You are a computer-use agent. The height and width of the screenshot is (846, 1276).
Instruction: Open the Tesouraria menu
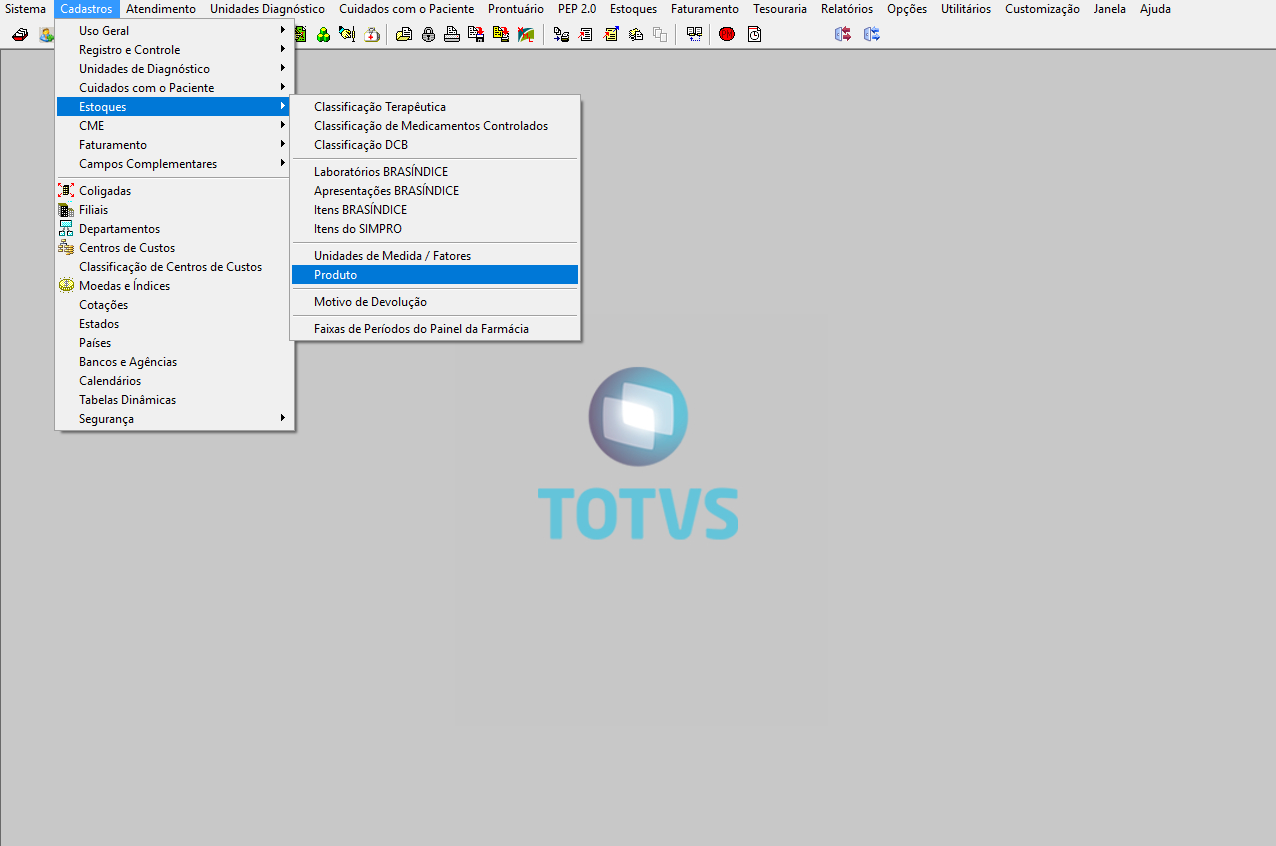(780, 9)
